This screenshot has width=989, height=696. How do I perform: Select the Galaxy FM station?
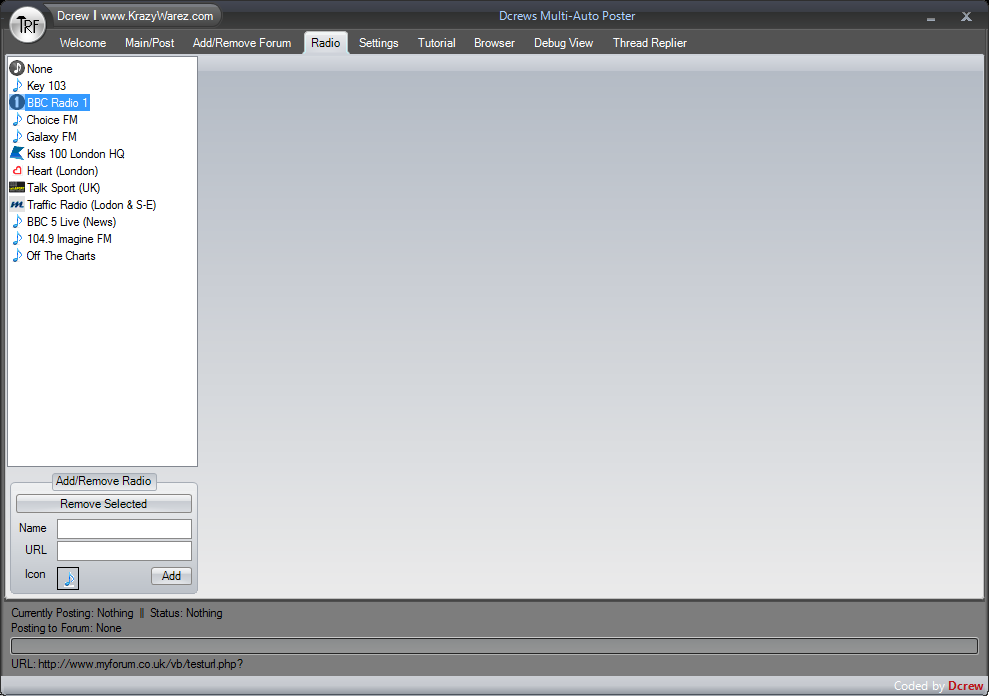click(51, 137)
